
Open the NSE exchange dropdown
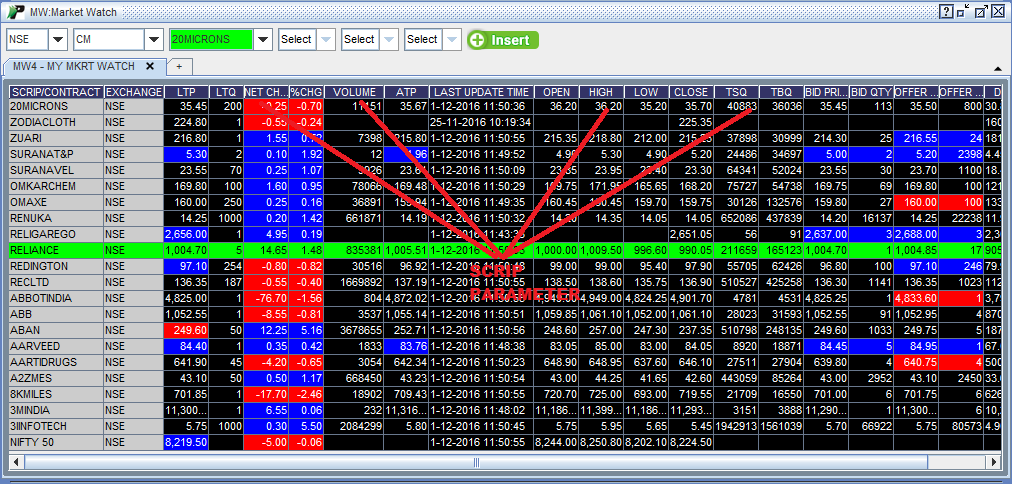(57, 39)
